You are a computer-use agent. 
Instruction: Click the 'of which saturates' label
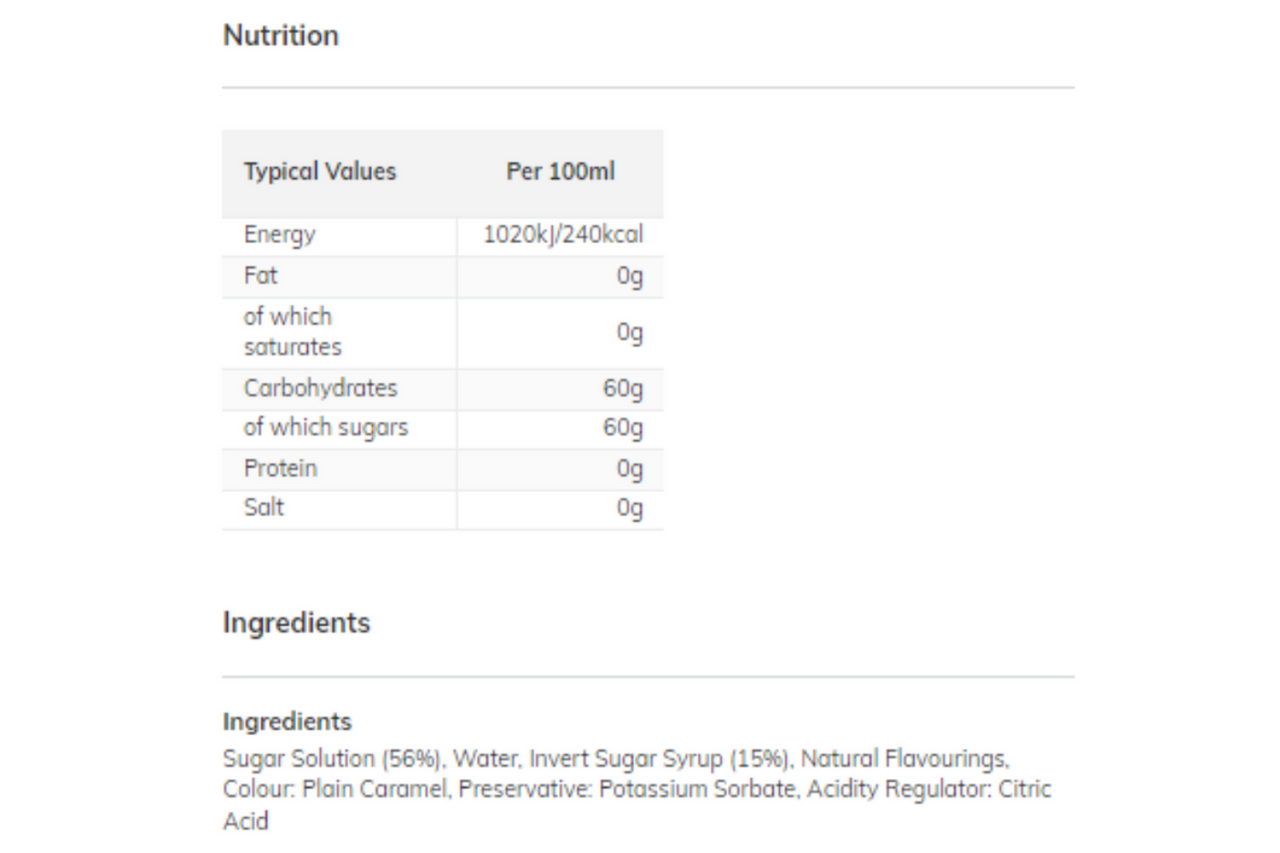click(x=292, y=332)
